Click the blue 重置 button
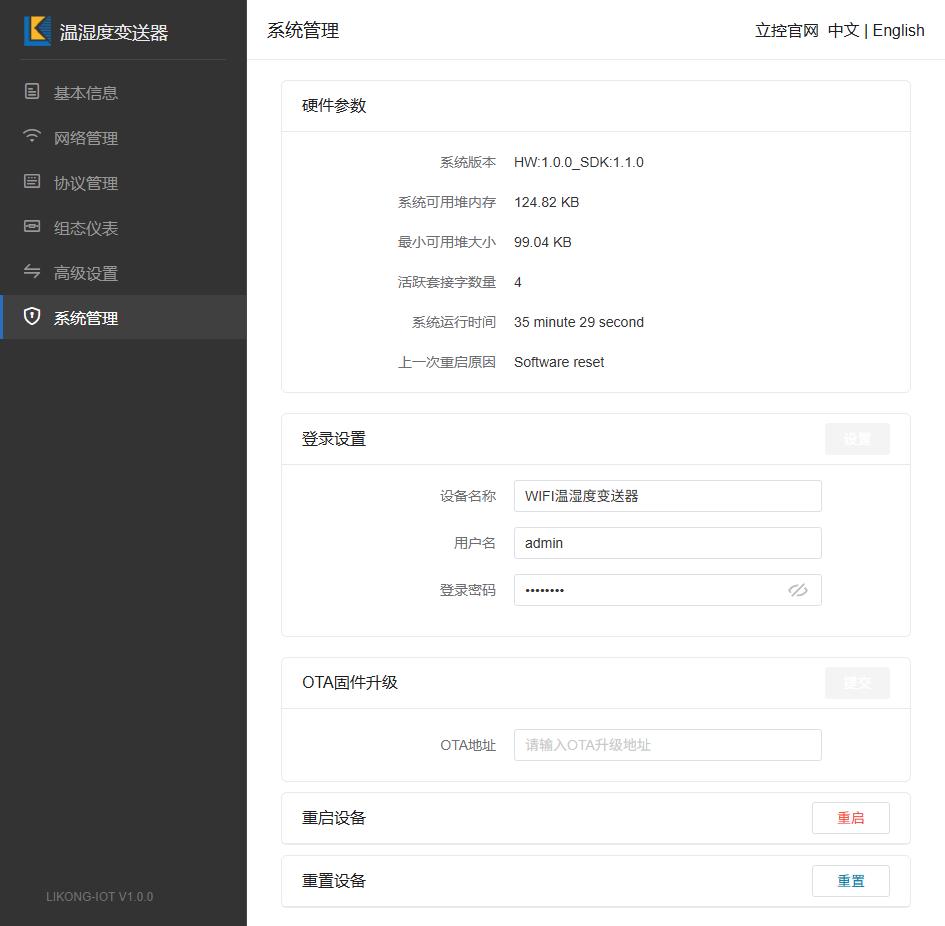This screenshot has width=945, height=926. pyautogui.click(x=850, y=881)
